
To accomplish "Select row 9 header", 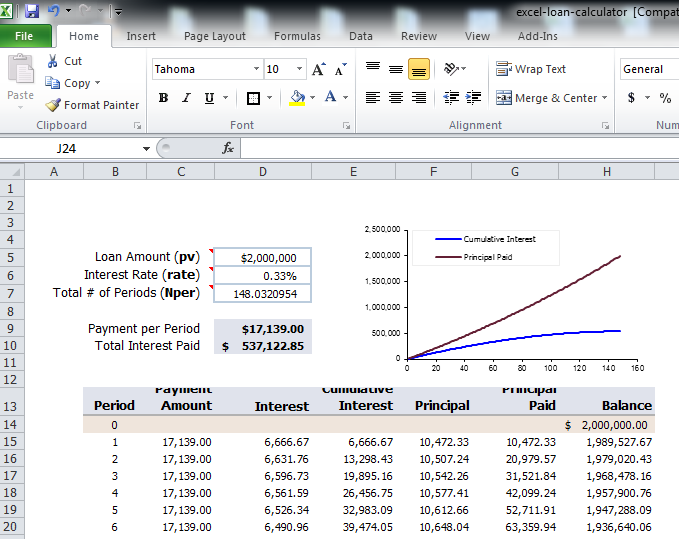I will (12, 329).
